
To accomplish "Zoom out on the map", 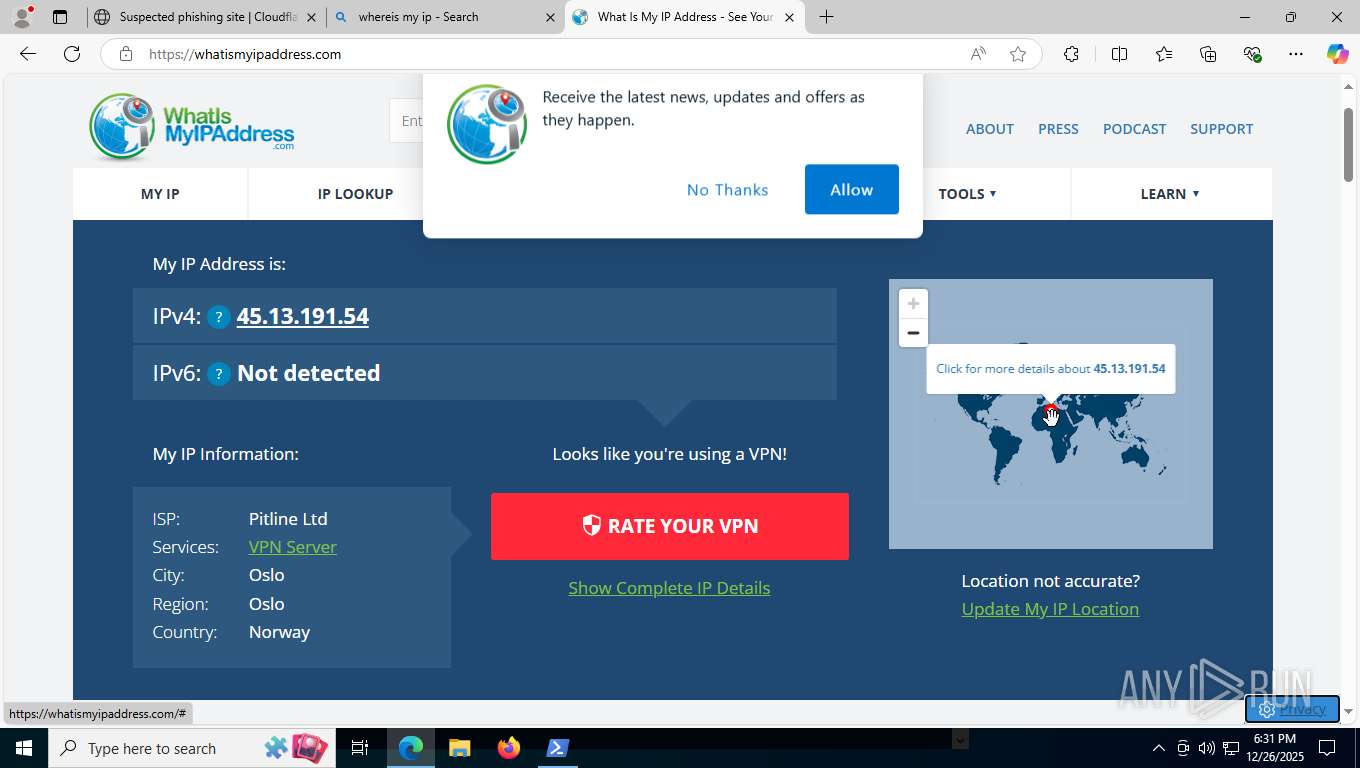I will (913, 333).
